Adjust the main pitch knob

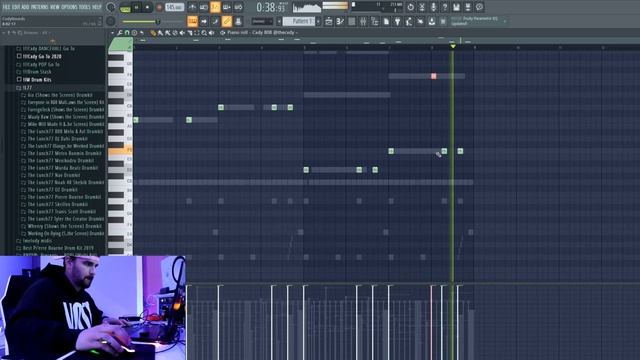[111, 21]
